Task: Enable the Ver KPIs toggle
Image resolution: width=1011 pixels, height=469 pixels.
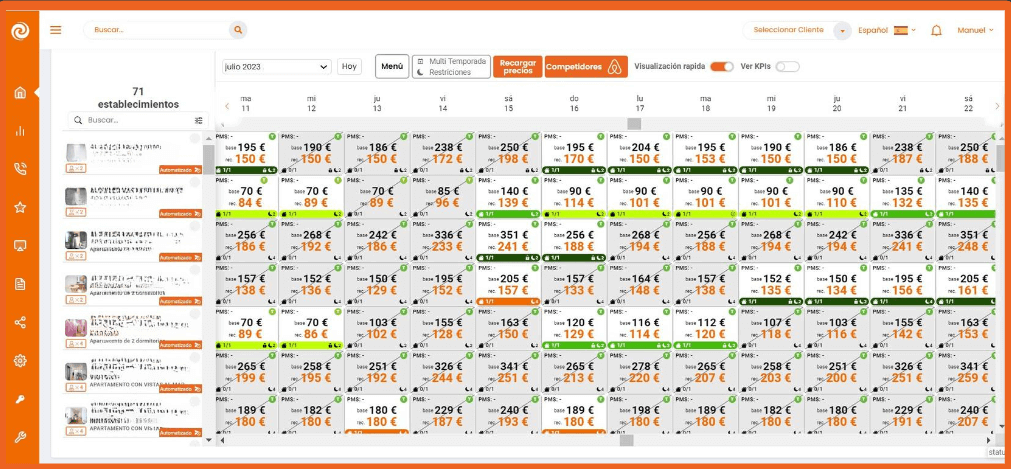Action: tap(787, 67)
